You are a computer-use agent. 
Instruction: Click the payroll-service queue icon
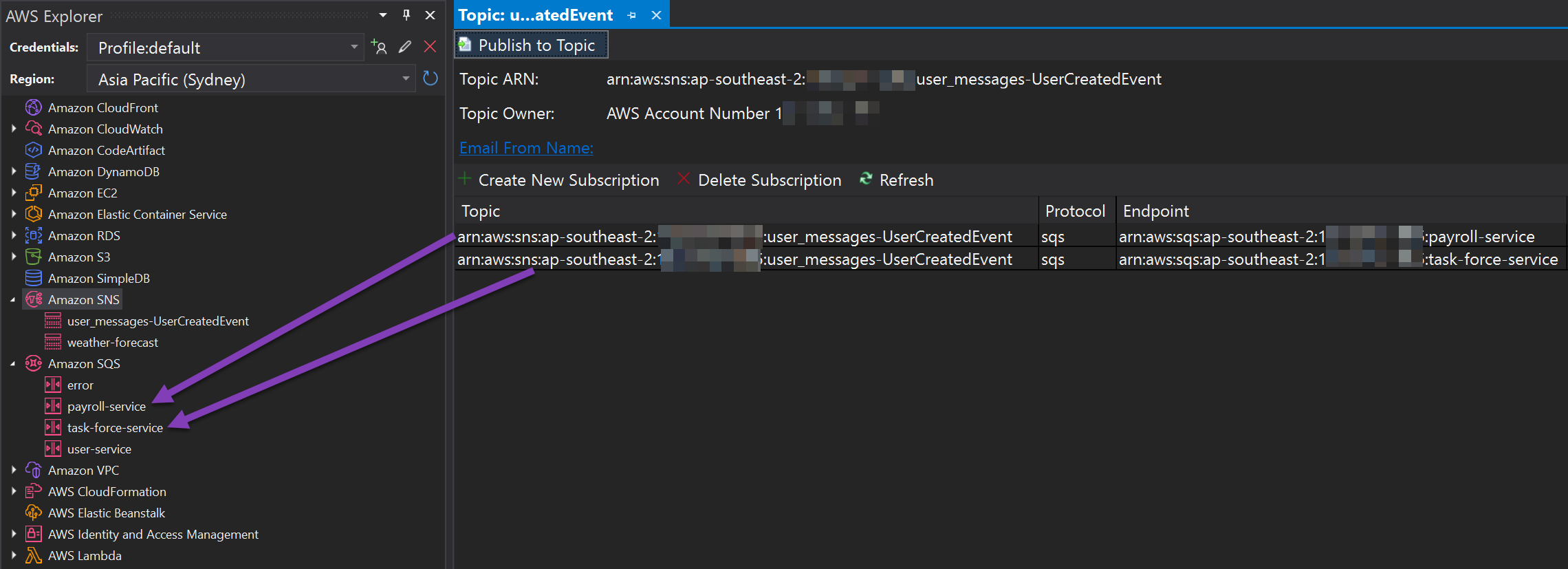tap(53, 406)
